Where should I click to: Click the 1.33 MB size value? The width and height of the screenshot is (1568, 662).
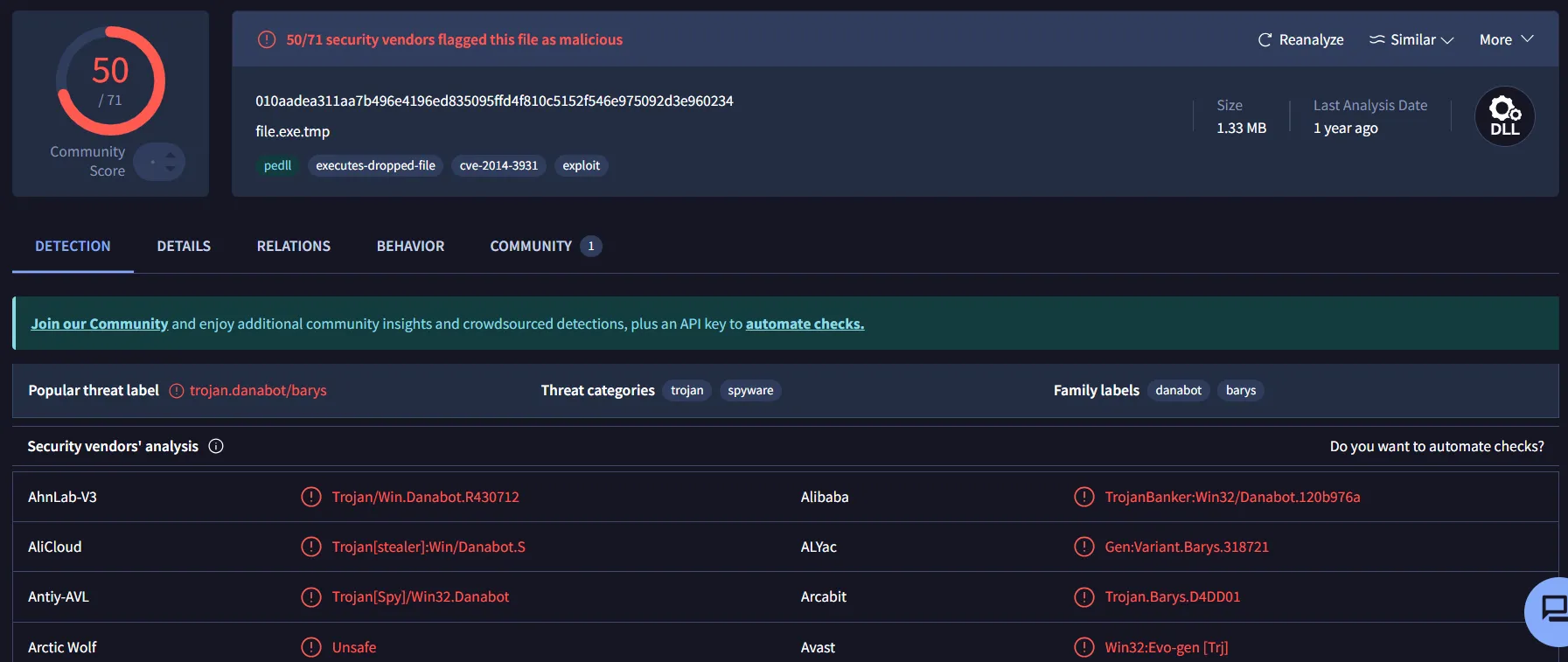tap(1241, 129)
